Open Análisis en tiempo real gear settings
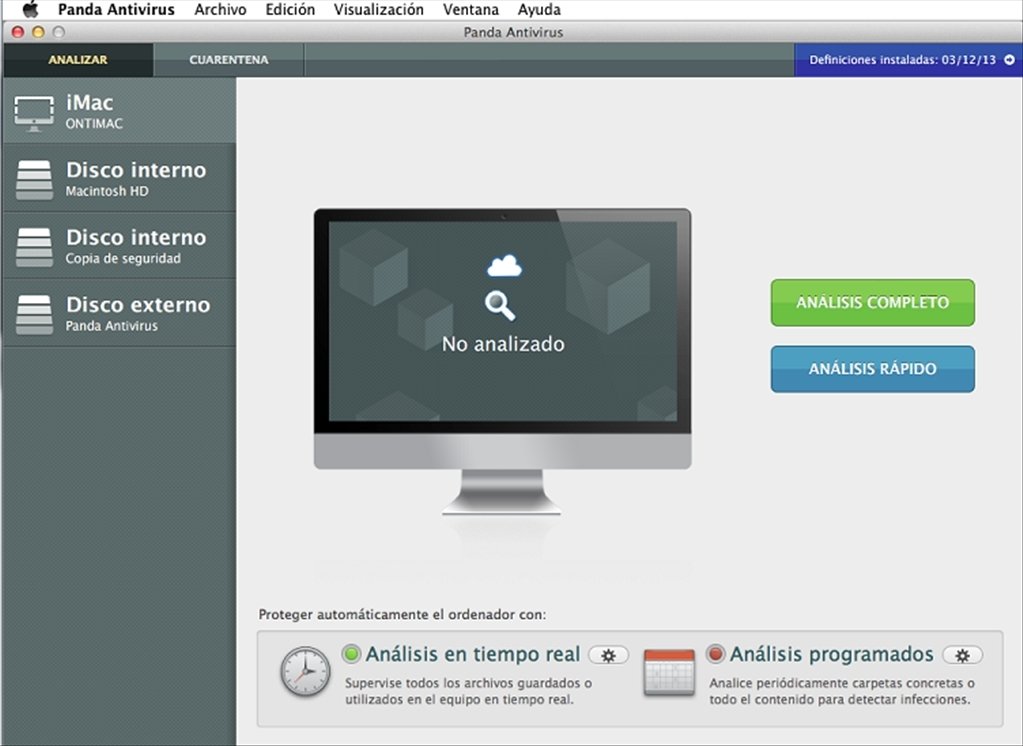 (x=609, y=655)
